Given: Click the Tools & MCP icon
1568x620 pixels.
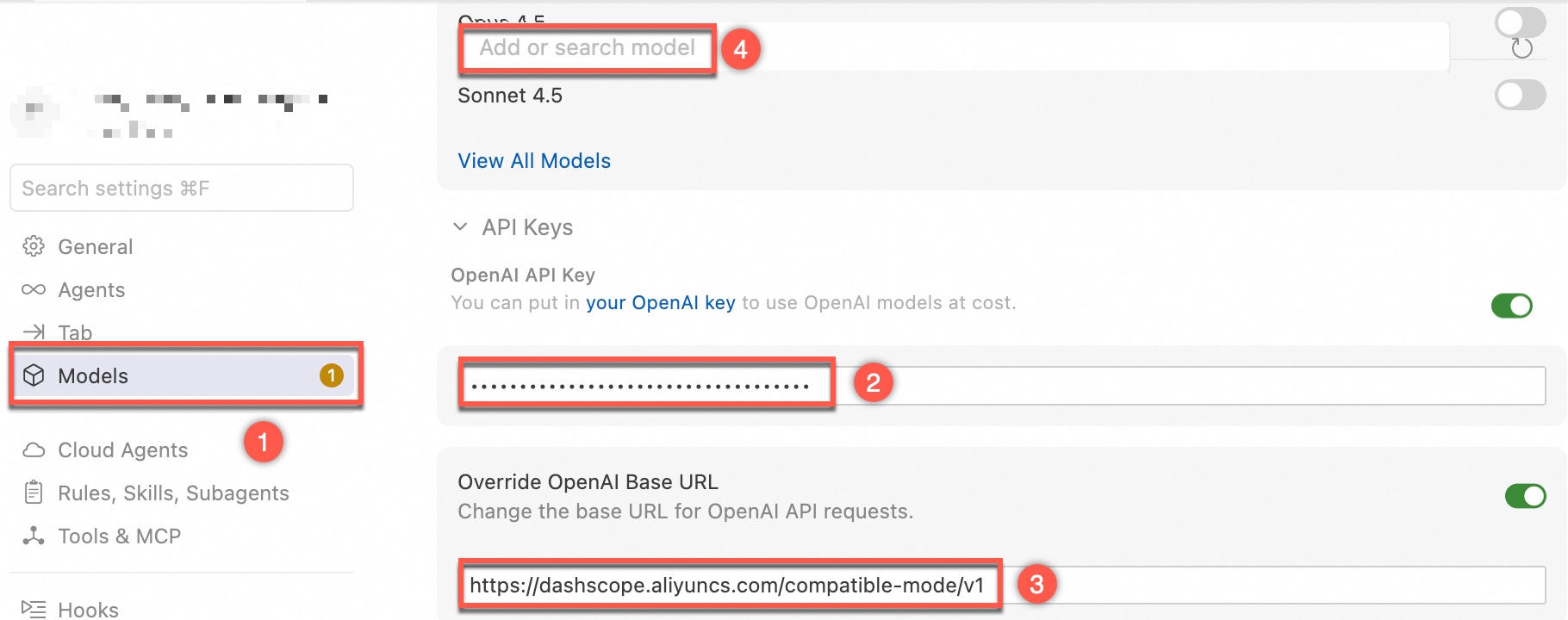Looking at the screenshot, I should (34, 536).
